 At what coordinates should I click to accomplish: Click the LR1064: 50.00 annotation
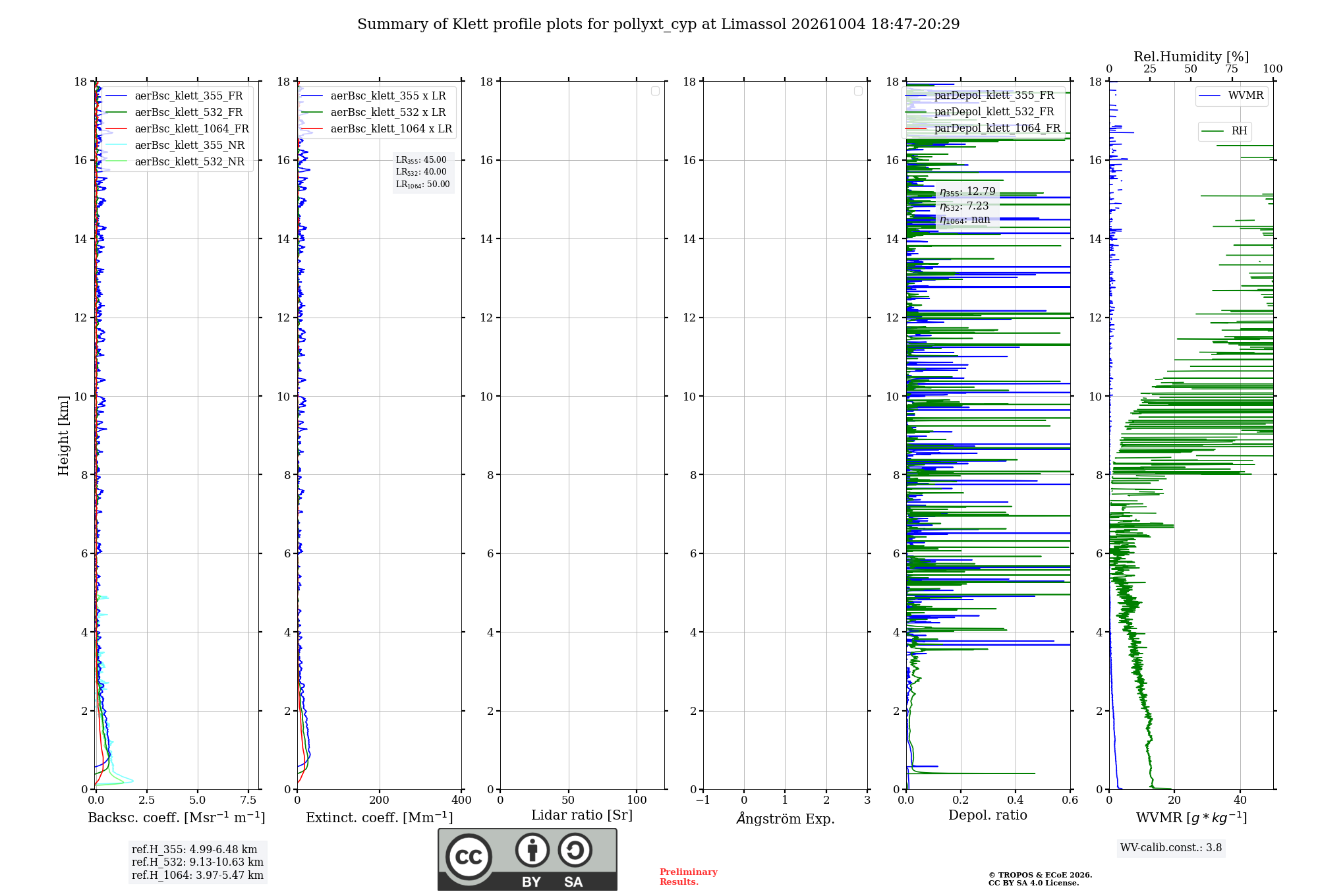point(423,184)
